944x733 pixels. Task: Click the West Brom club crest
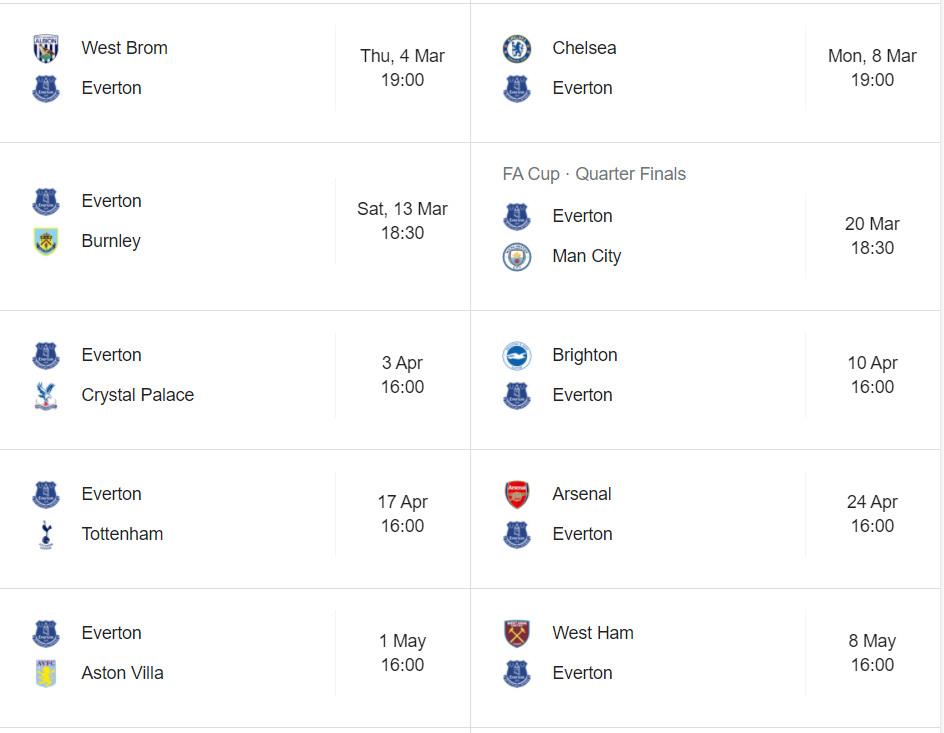click(x=46, y=48)
